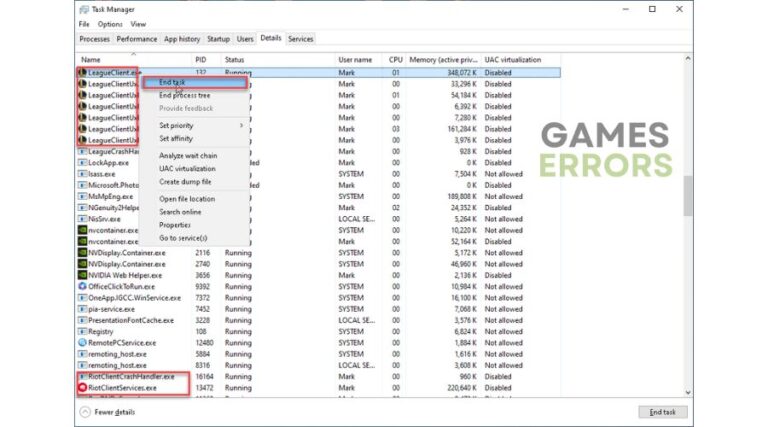Click the RiotClientCrashHandler.exe icon
Screen dimensions: 768x427
click(x=83, y=376)
